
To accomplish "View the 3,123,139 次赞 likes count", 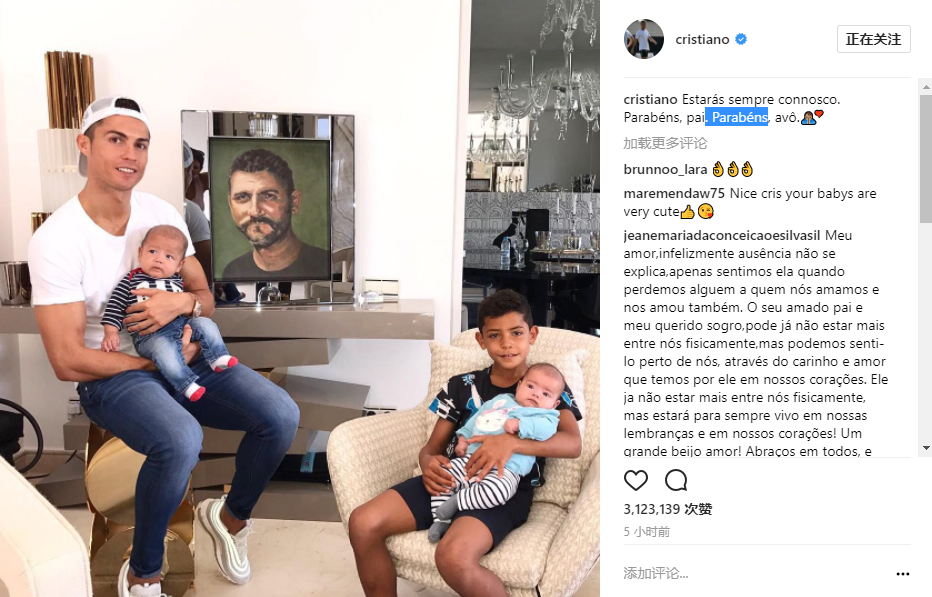I will coord(667,509).
